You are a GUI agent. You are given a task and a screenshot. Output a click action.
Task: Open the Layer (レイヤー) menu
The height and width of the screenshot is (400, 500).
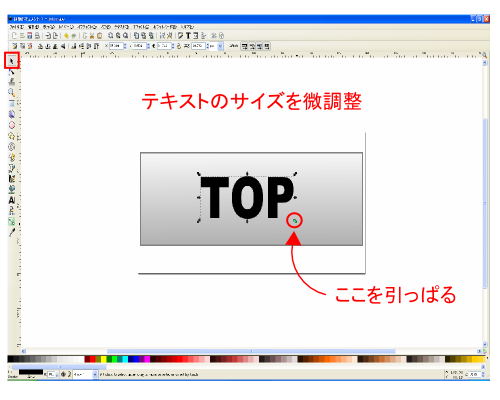point(66,27)
